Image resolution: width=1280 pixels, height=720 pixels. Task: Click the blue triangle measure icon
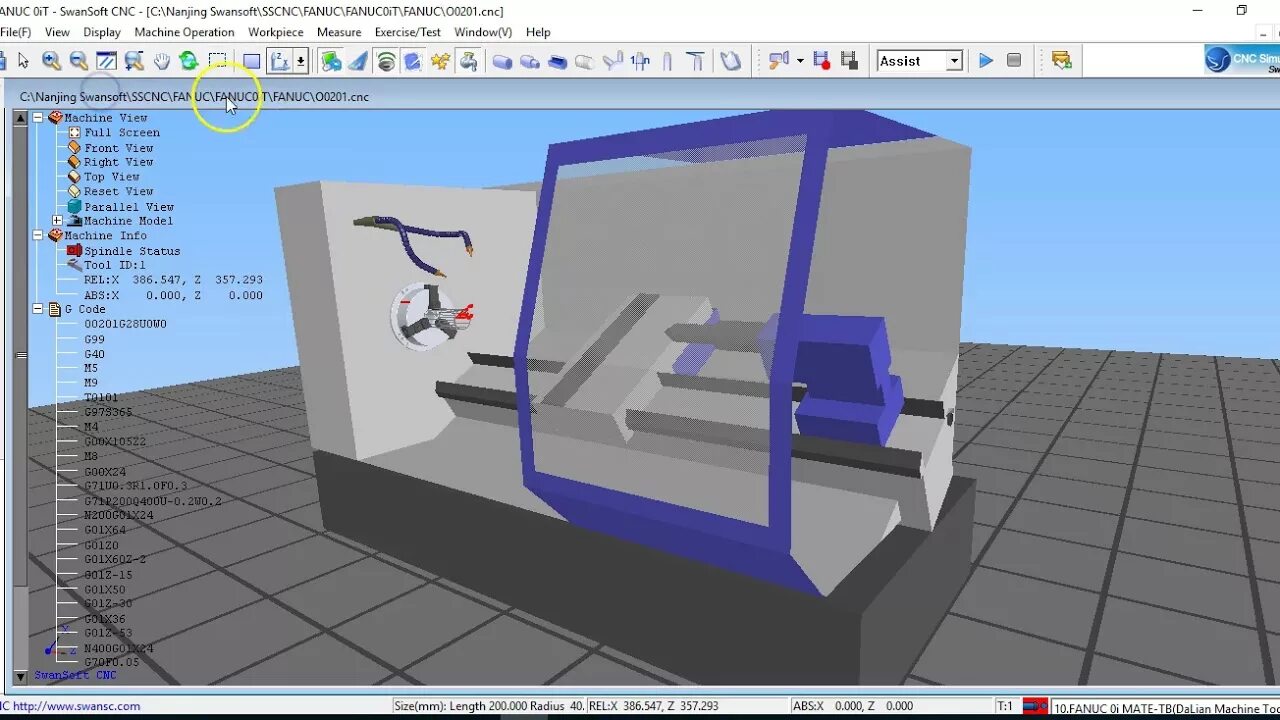(x=358, y=61)
